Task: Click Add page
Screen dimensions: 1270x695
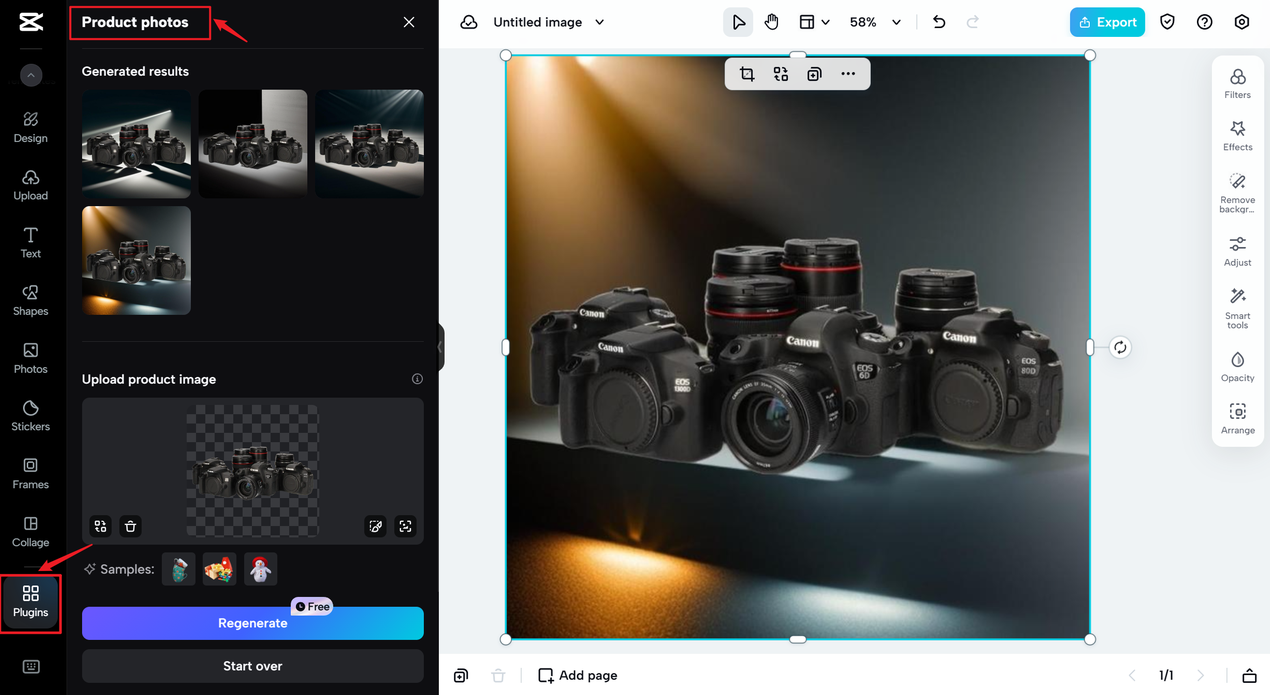Action: click(x=578, y=676)
